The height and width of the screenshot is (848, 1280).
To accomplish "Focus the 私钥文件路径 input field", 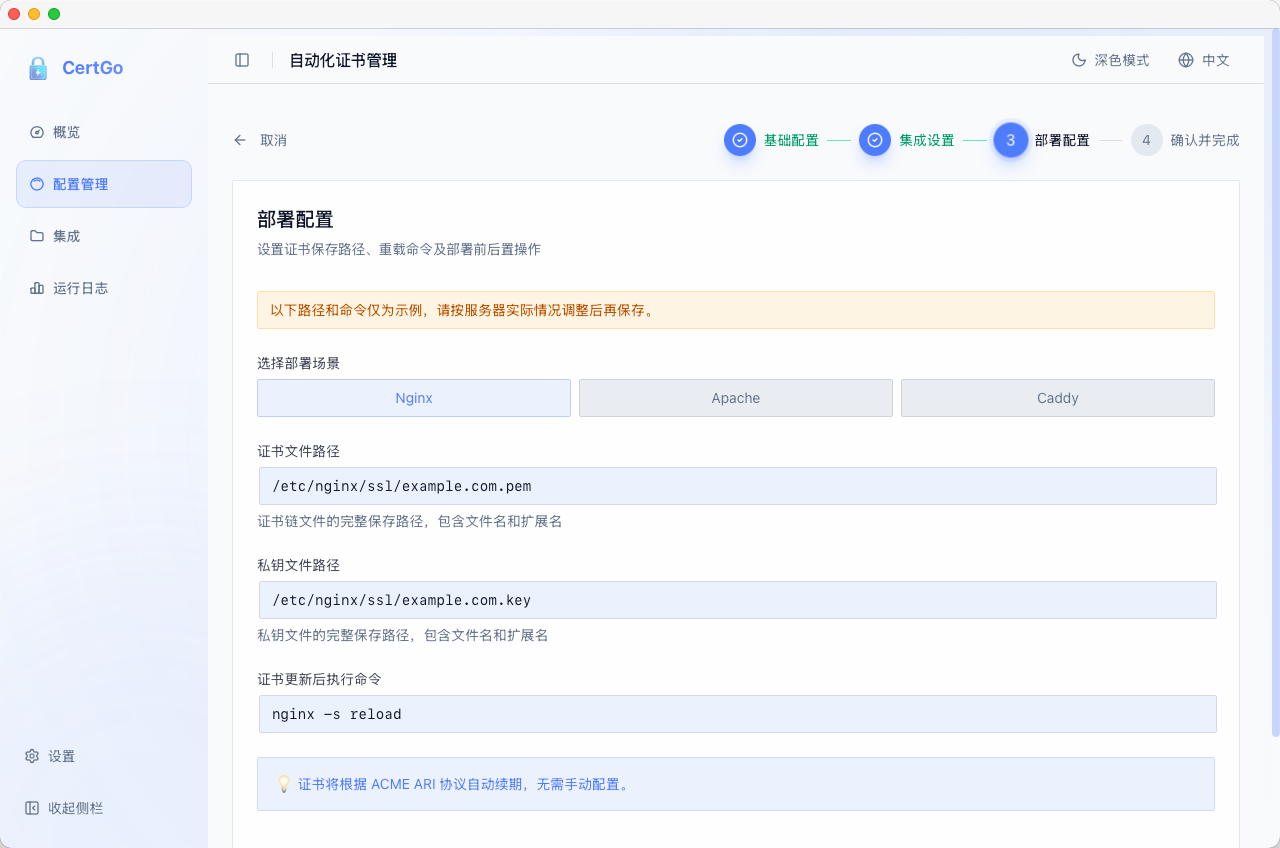I will 738,600.
